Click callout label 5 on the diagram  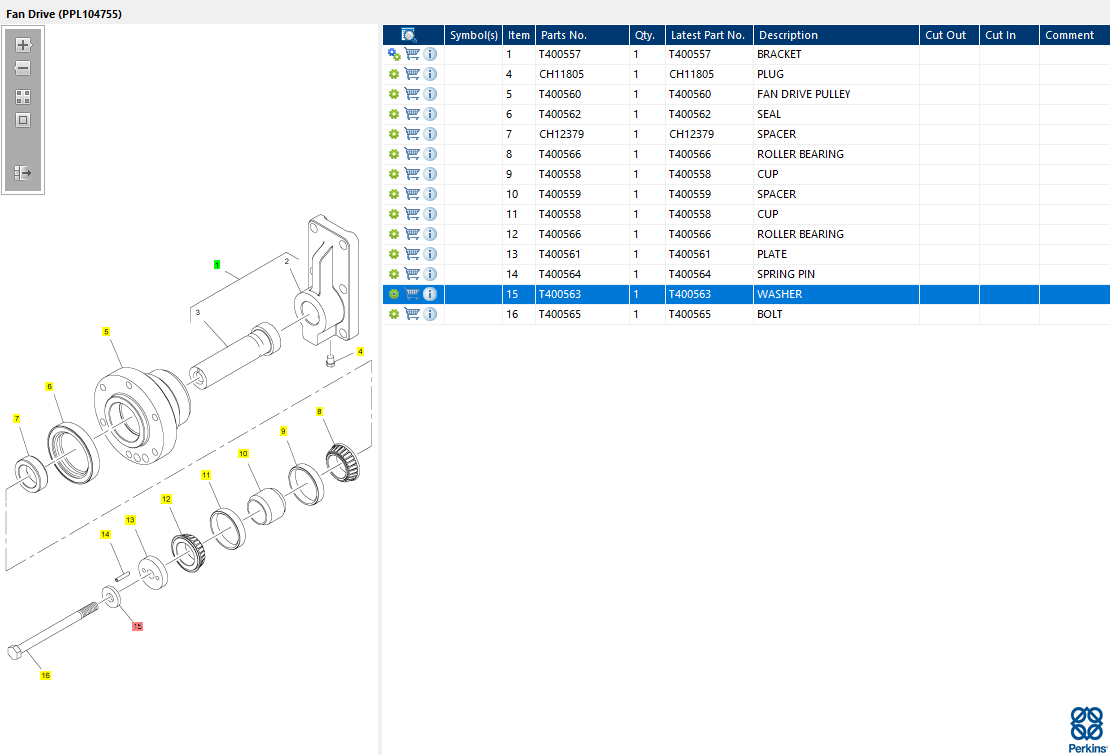click(x=106, y=331)
